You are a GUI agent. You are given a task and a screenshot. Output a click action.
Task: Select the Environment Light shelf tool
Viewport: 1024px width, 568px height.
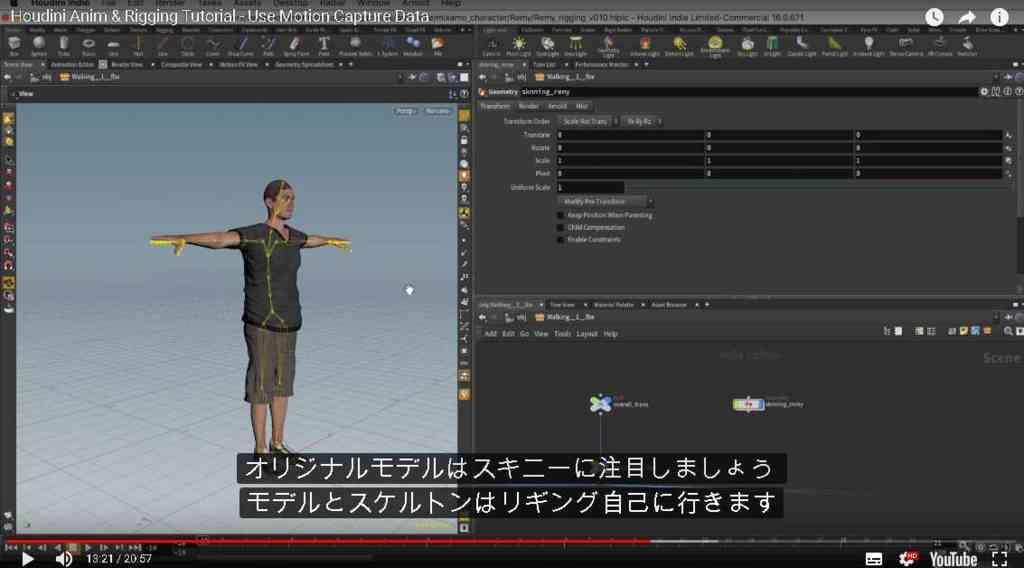coord(715,46)
